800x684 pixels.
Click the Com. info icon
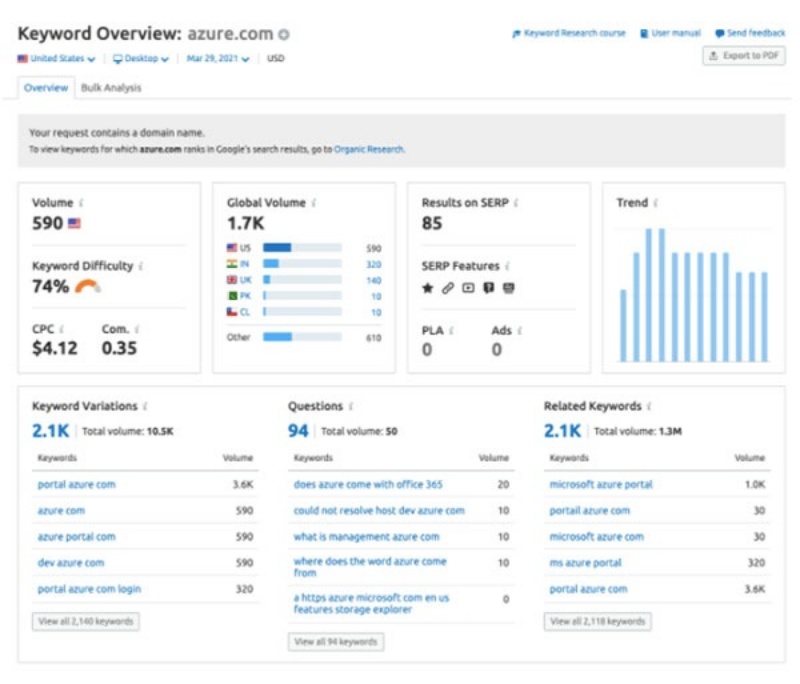[x=137, y=330]
